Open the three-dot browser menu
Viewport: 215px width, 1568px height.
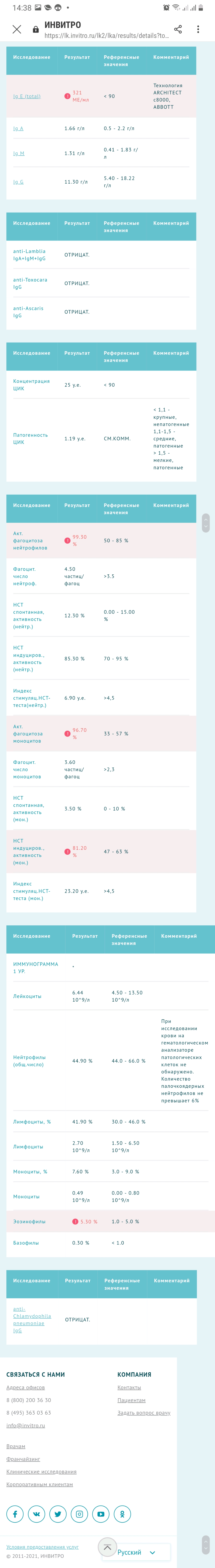pyautogui.click(x=198, y=29)
